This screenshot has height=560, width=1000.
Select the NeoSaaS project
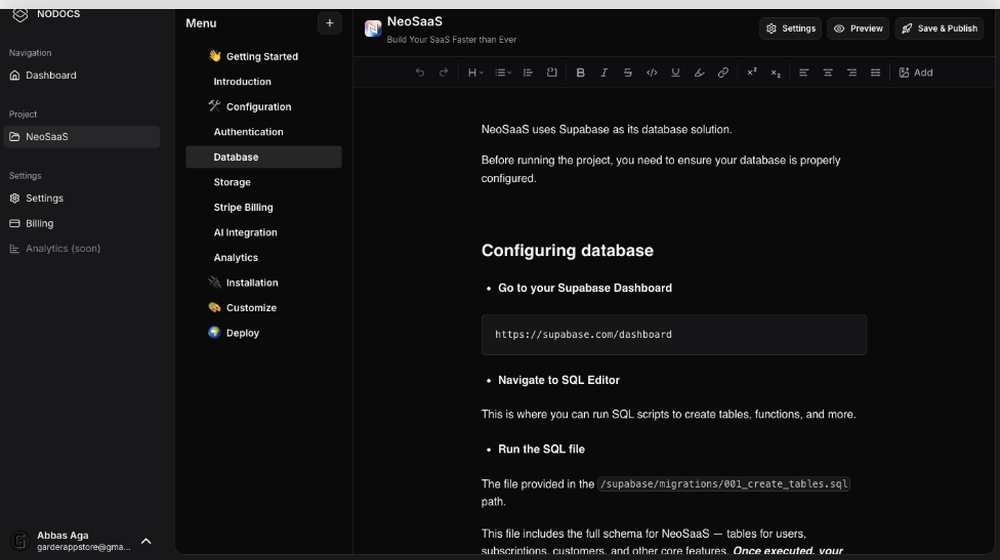click(82, 137)
